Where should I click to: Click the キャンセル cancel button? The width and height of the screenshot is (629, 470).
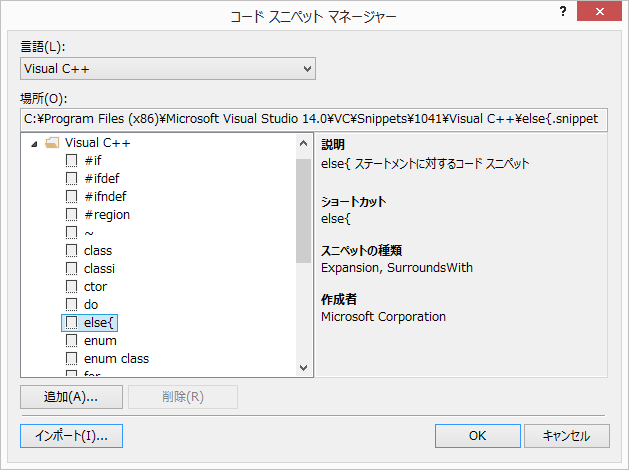point(567,436)
